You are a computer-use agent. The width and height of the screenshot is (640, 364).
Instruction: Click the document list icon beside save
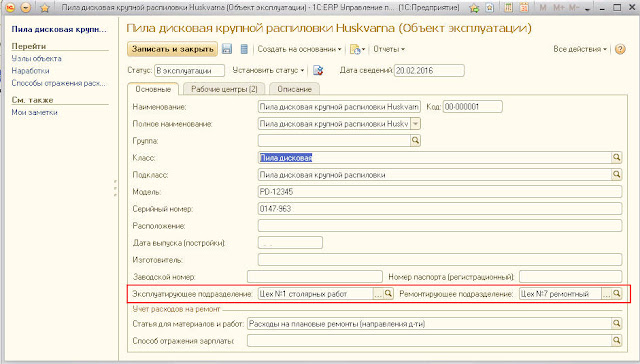244,49
